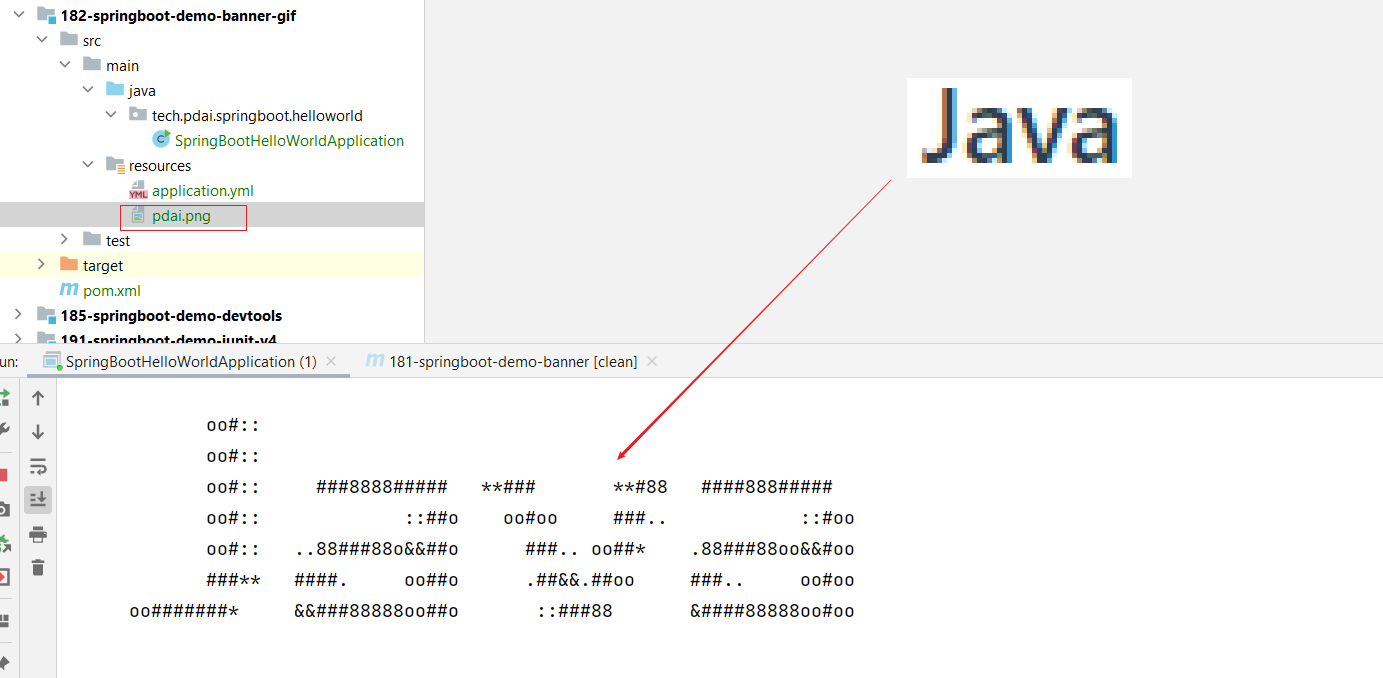Image resolution: width=1383 pixels, height=678 pixels.
Task: Click the wrench settings icon in Run panel
Action: (3, 431)
